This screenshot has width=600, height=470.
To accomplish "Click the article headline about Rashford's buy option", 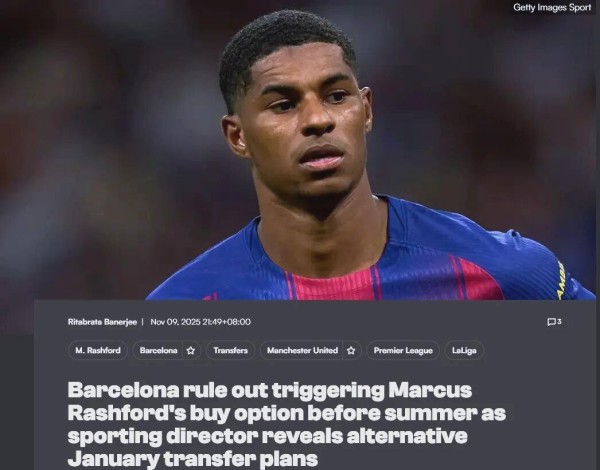I will click(287, 424).
